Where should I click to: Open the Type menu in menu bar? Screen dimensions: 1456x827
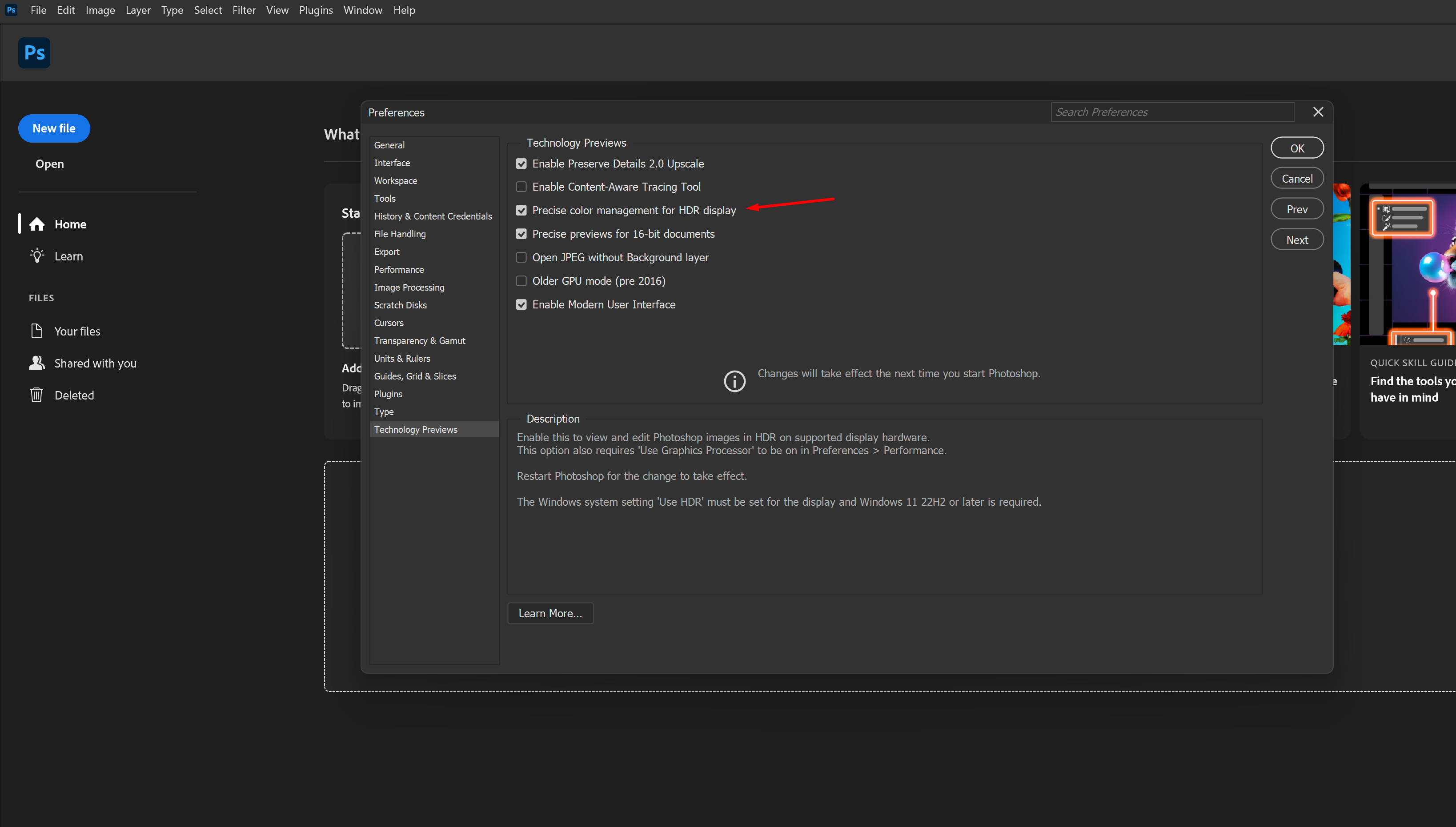pyautogui.click(x=172, y=10)
